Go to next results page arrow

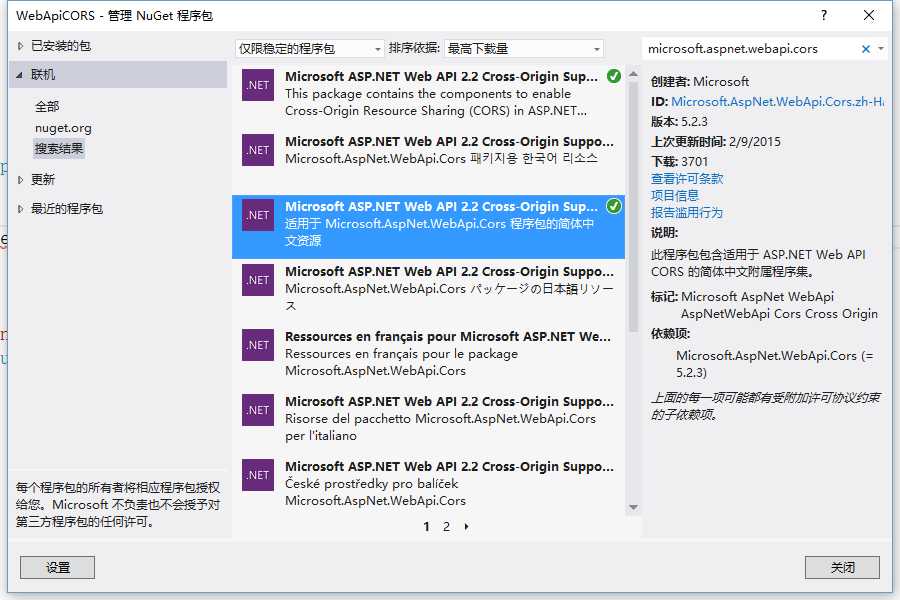466,527
